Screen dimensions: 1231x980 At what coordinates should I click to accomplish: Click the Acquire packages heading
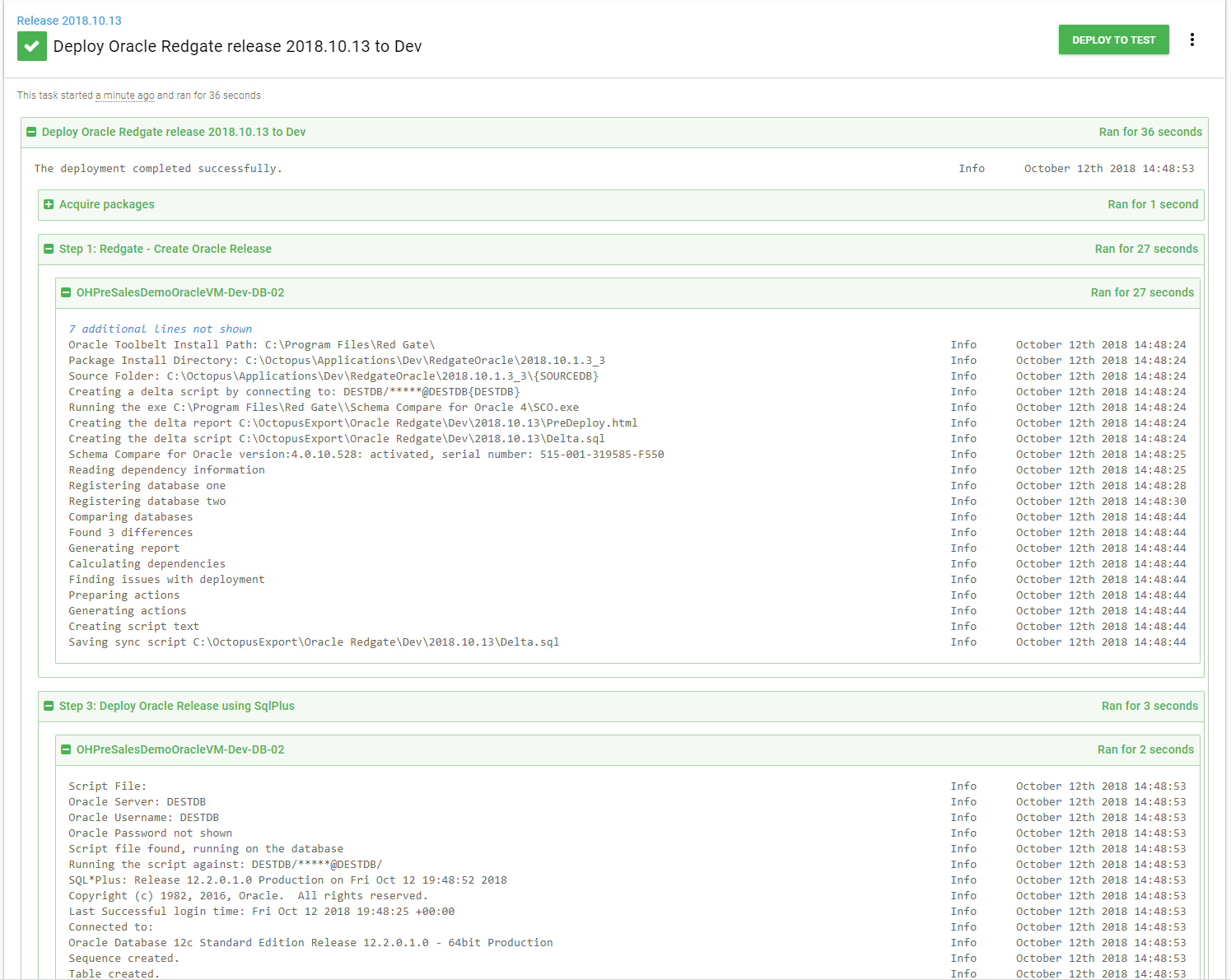click(x=106, y=204)
